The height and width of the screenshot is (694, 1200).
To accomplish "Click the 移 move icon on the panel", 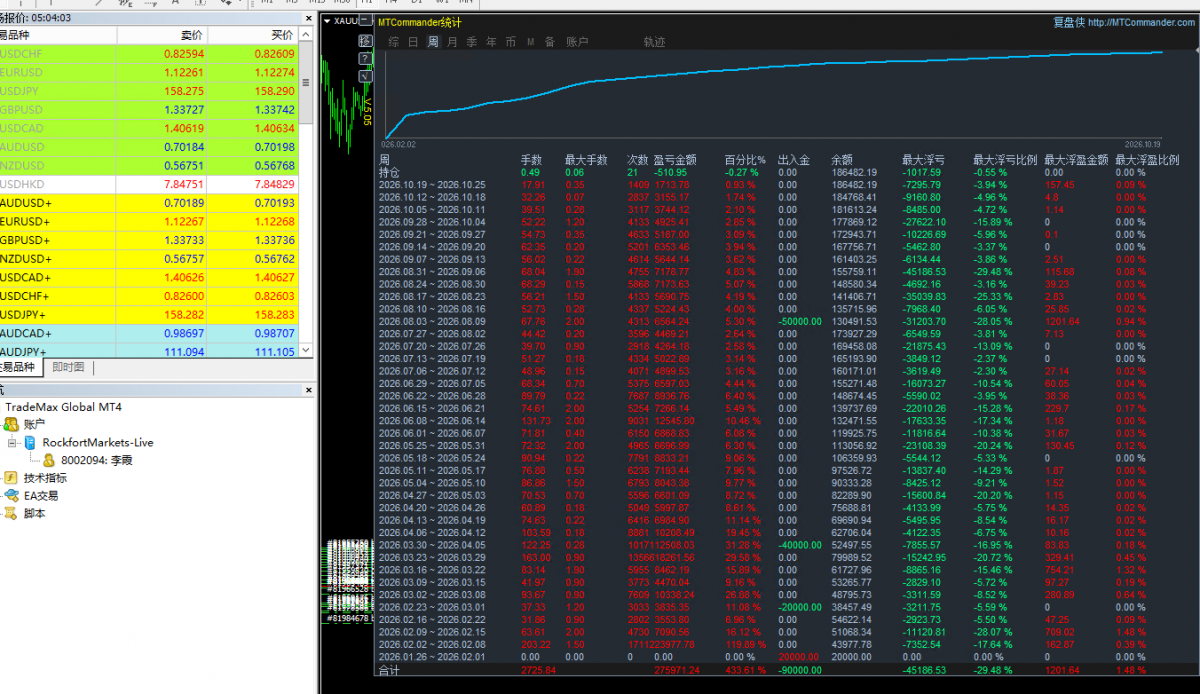I will click(x=366, y=40).
